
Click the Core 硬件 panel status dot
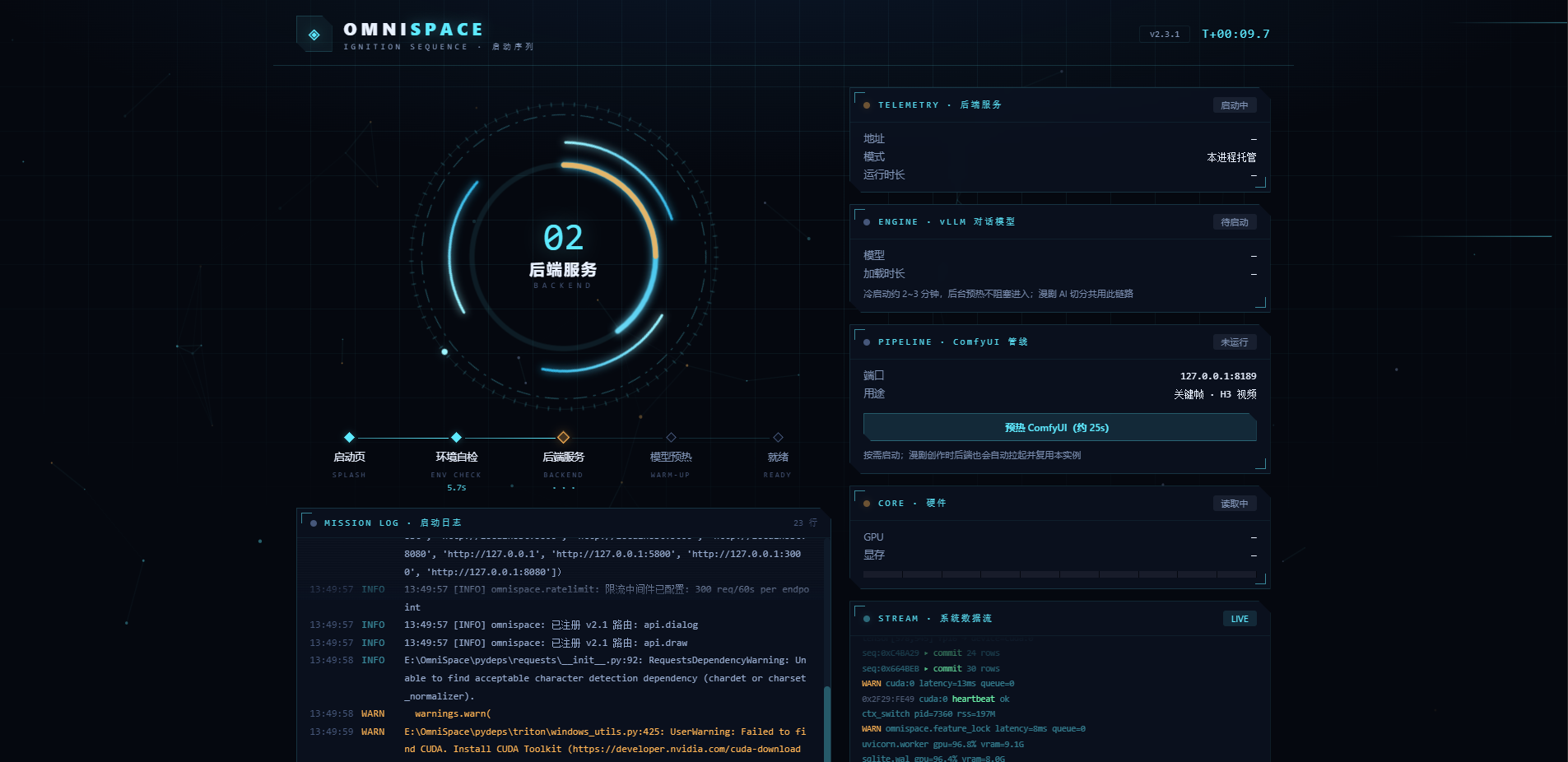coord(867,504)
